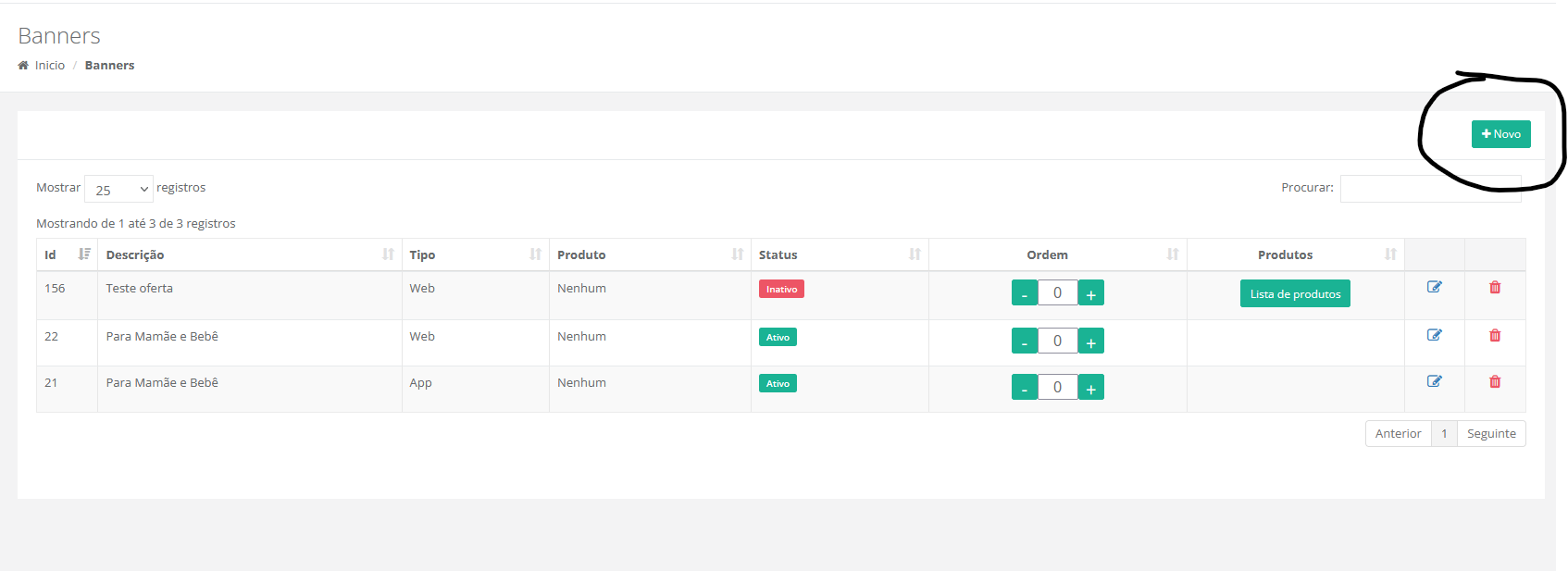Increase order for Teste oferta banner
The width and height of the screenshot is (1568, 571).
click(1090, 293)
